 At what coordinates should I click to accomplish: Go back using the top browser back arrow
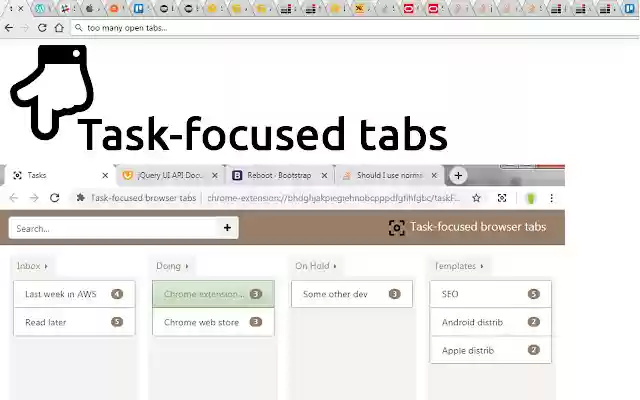pyautogui.click(x=9, y=28)
